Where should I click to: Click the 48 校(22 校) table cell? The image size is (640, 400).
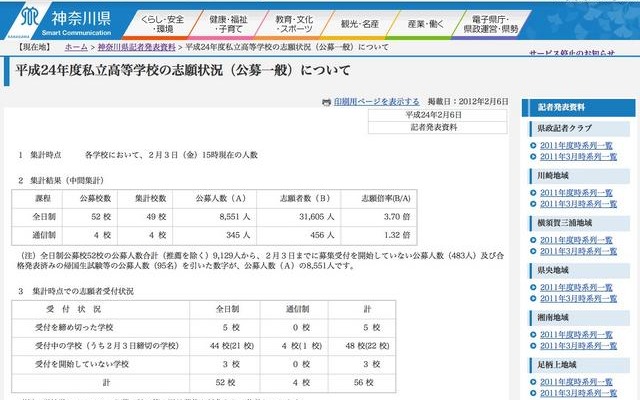pyautogui.click(x=362, y=346)
